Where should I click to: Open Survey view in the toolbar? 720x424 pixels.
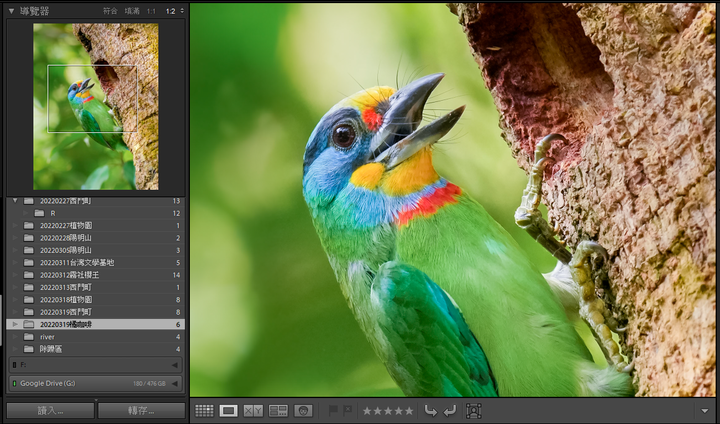click(278, 410)
